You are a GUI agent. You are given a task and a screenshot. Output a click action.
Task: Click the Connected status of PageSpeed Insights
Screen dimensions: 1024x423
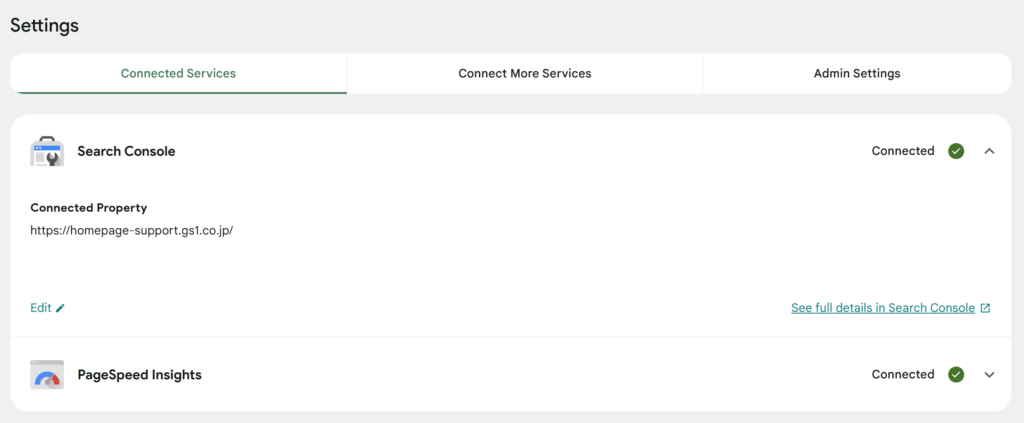903,375
